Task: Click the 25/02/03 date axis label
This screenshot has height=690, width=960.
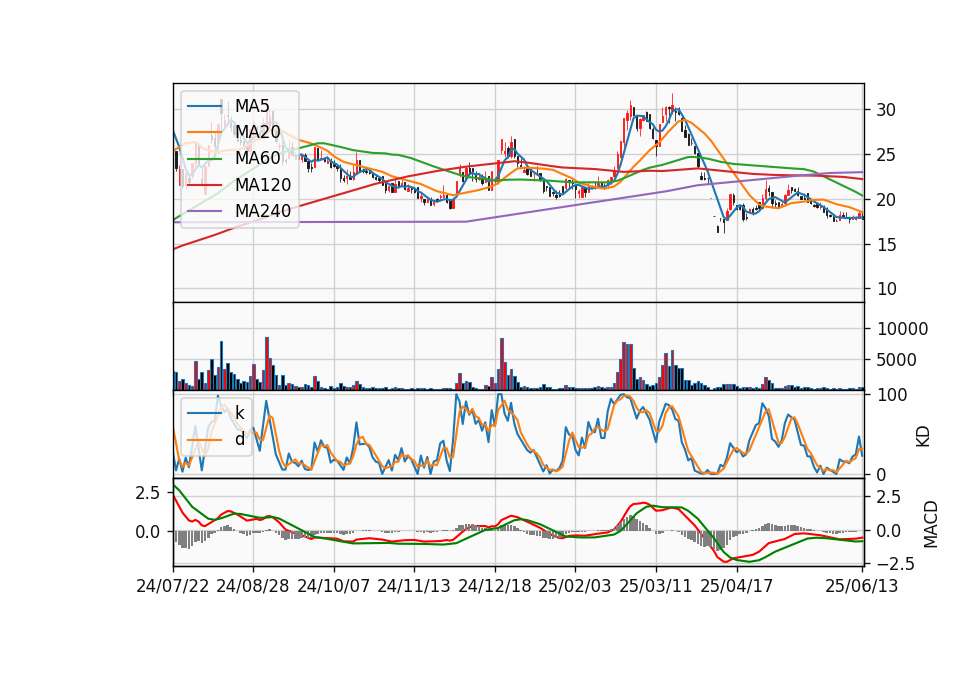Action: tap(575, 586)
